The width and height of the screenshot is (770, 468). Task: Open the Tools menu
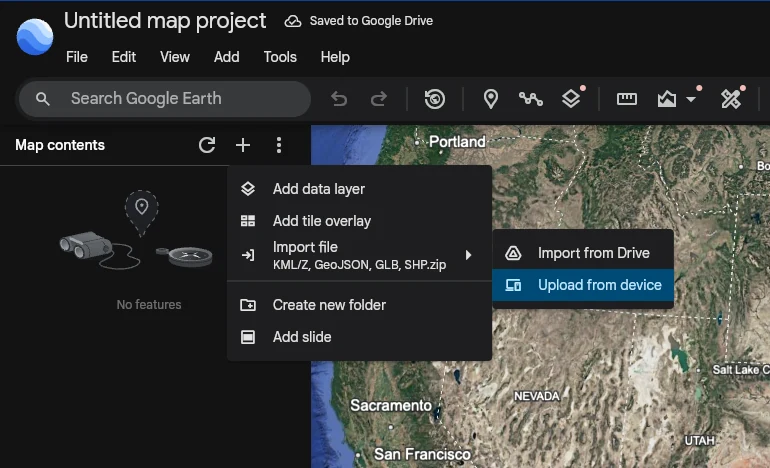280,57
